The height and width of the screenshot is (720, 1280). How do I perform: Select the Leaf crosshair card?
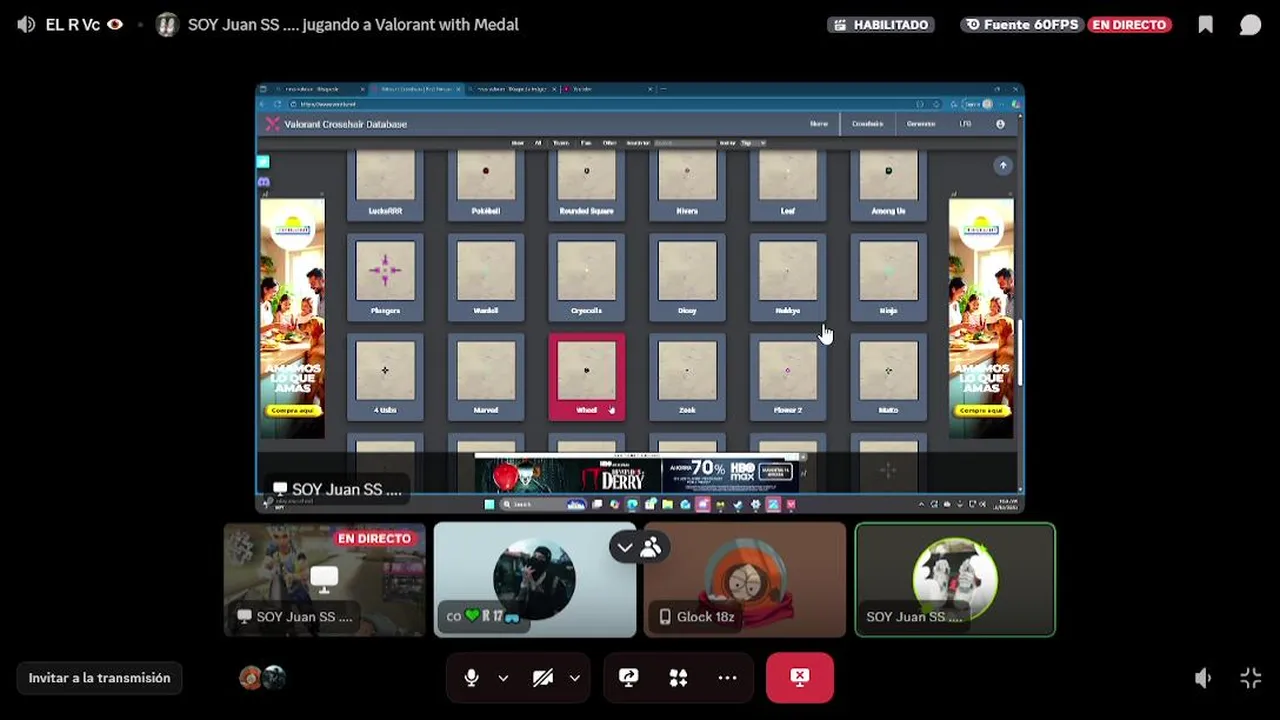tap(788, 185)
